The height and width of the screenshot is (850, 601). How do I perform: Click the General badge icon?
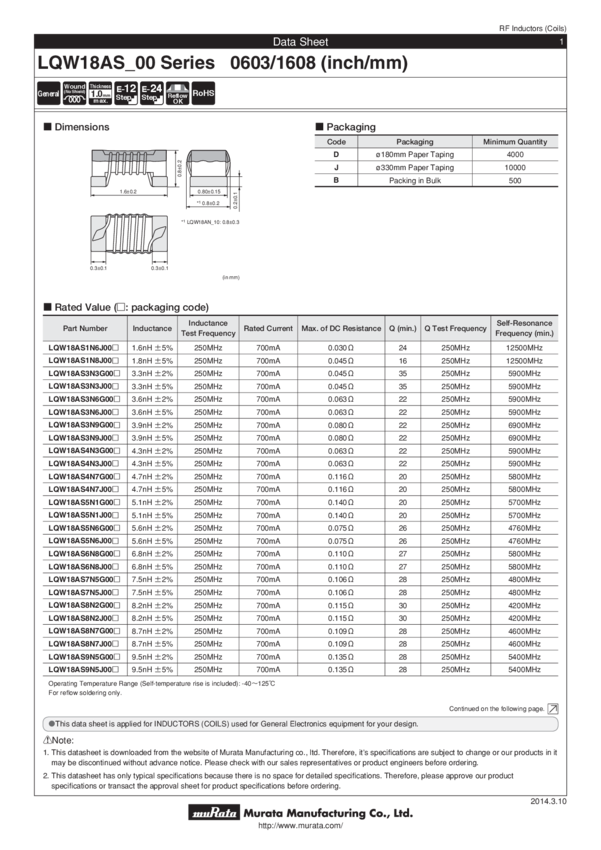pyautogui.click(x=48, y=93)
